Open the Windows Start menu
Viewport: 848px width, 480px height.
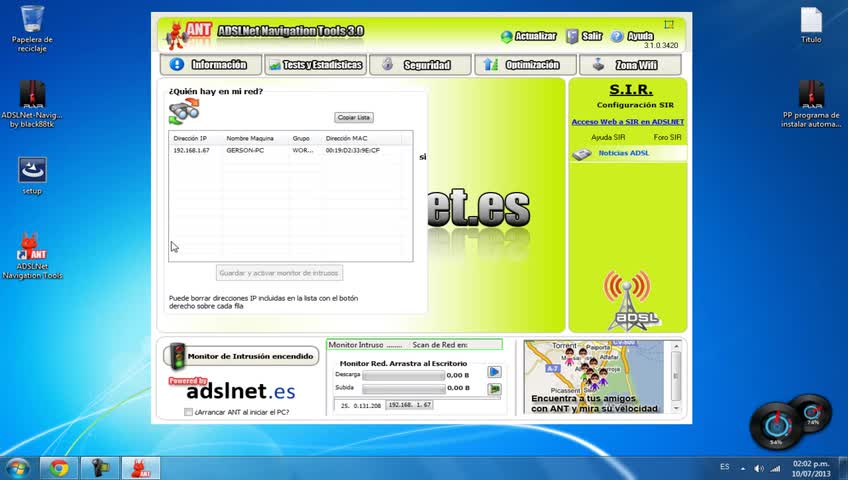pyautogui.click(x=17, y=468)
